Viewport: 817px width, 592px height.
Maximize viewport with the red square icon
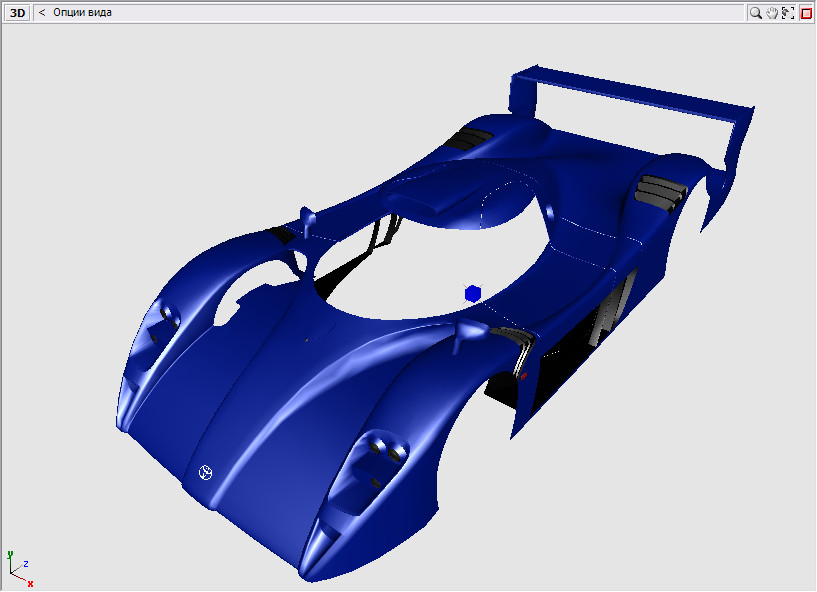pos(806,13)
